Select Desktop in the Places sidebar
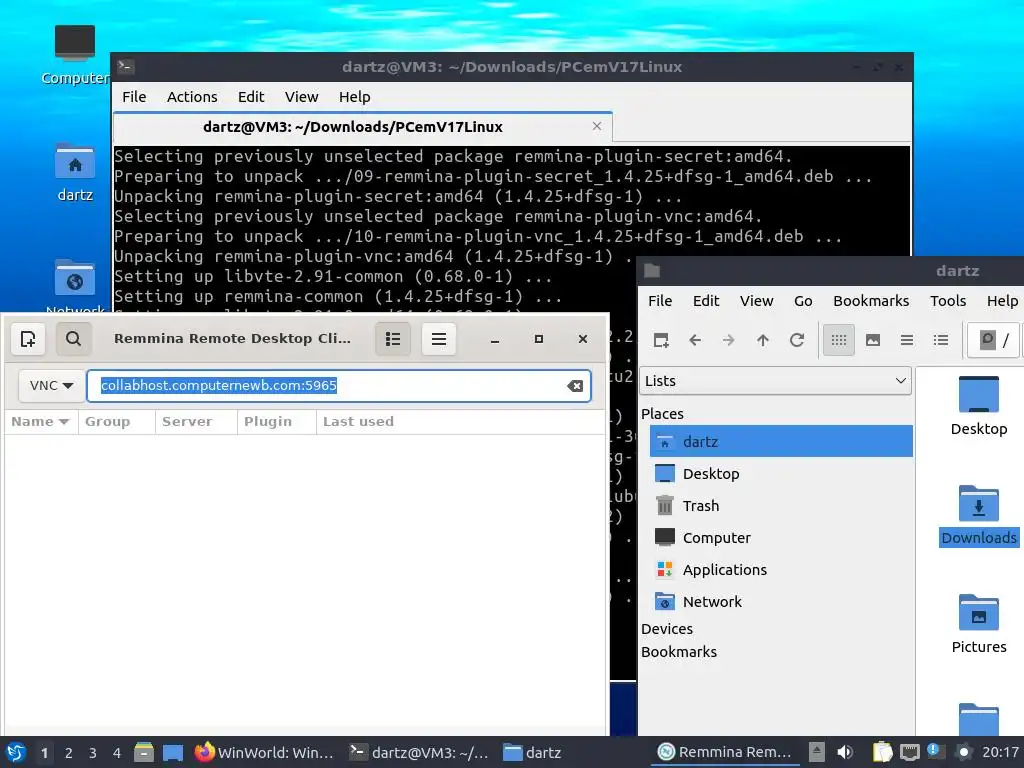Image resolution: width=1024 pixels, height=768 pixels. (781, 473)
